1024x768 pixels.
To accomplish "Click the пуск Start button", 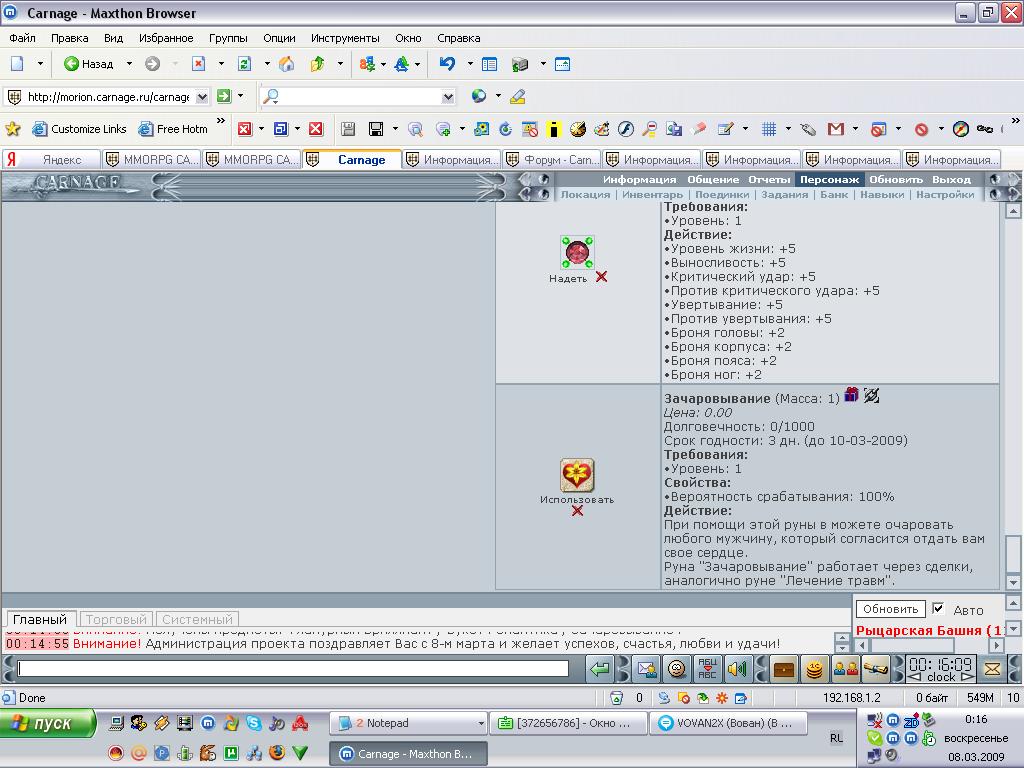I will pos(48,724).
